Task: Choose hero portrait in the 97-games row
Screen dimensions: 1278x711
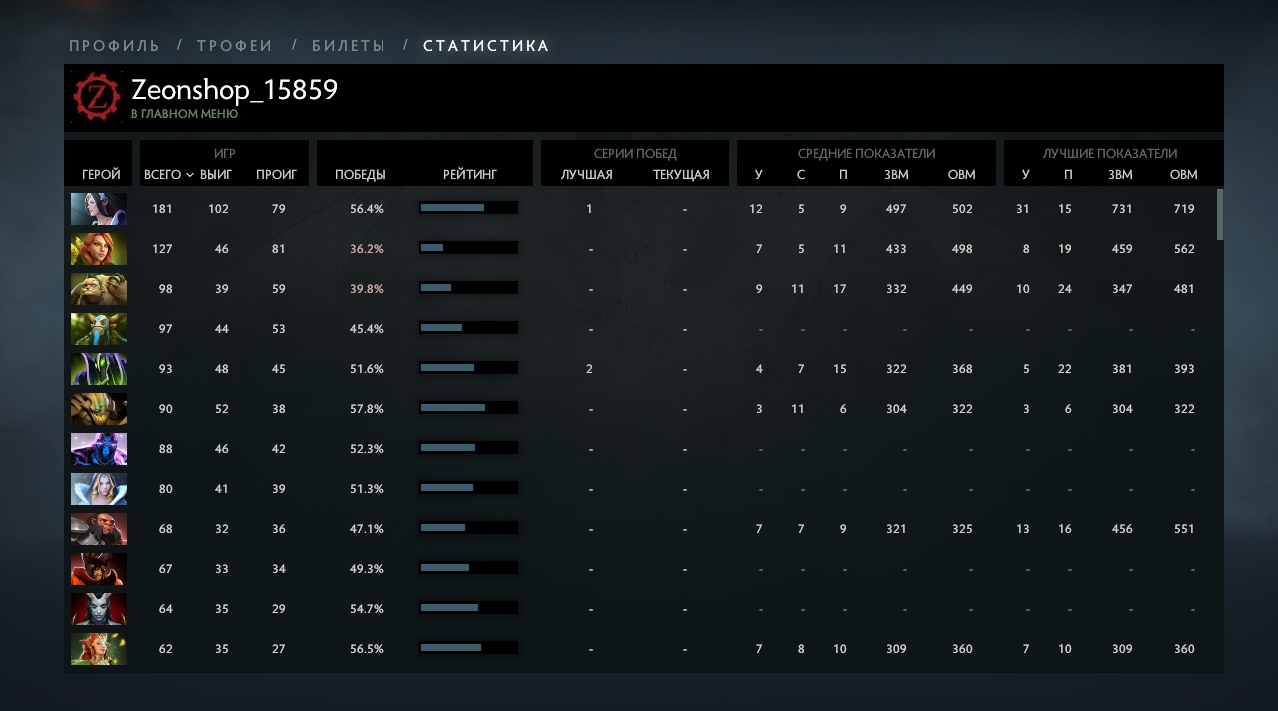Action: 99,329
